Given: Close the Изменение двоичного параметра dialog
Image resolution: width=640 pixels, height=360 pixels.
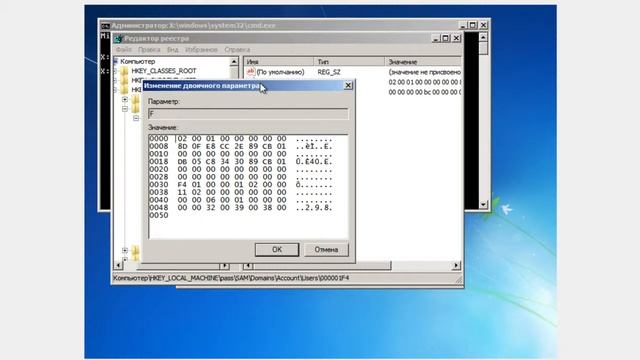Looking at the screenshot, I should [348, 85].
